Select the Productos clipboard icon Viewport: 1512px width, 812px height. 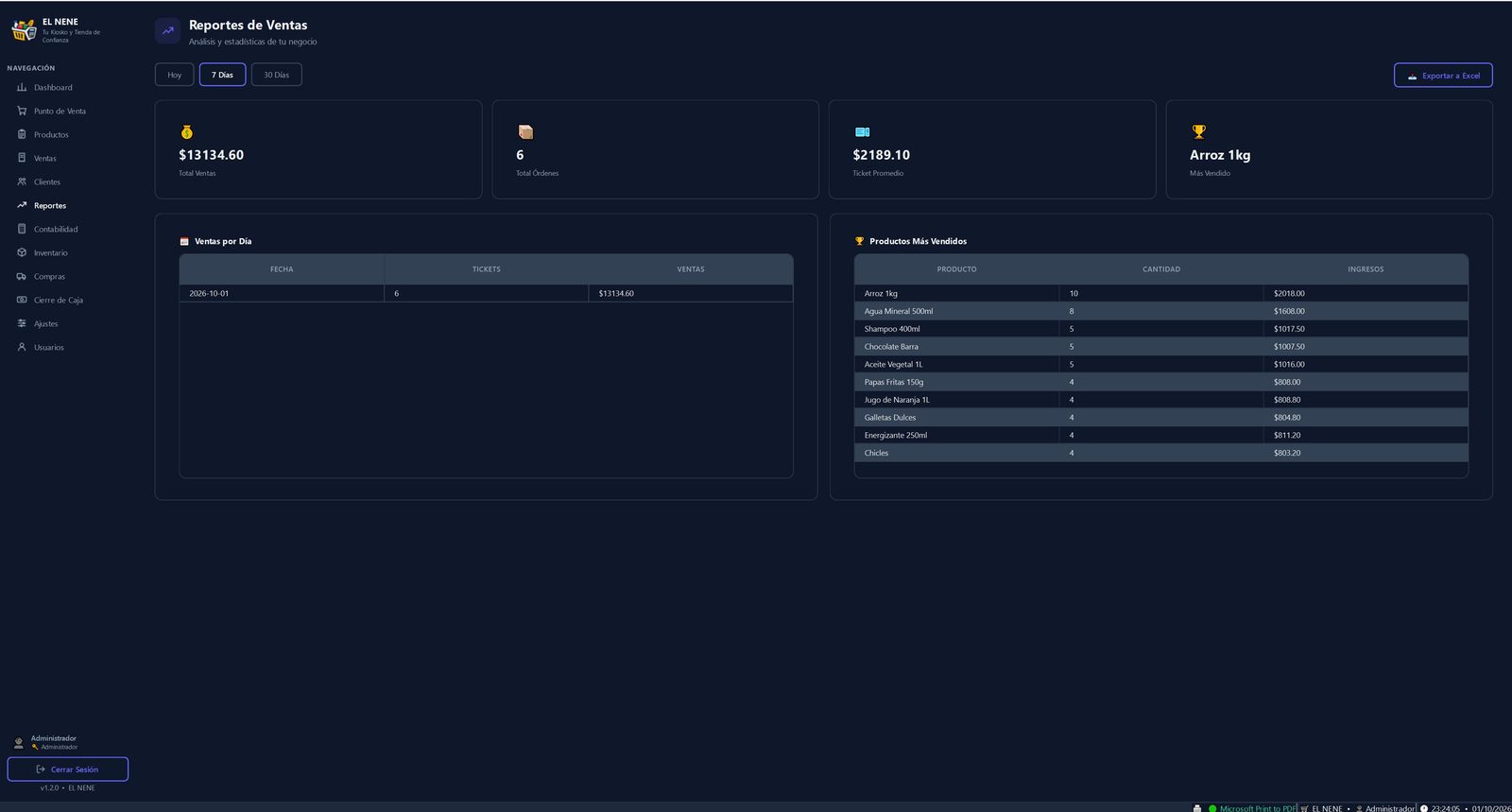[x=22, y=135]
